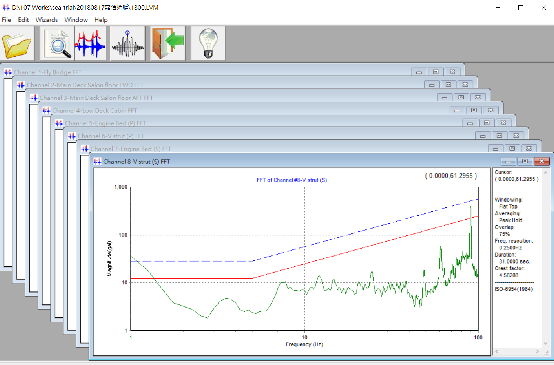
Task: Click the Peak Hold averaging value
Action: (x=511, y=220)
